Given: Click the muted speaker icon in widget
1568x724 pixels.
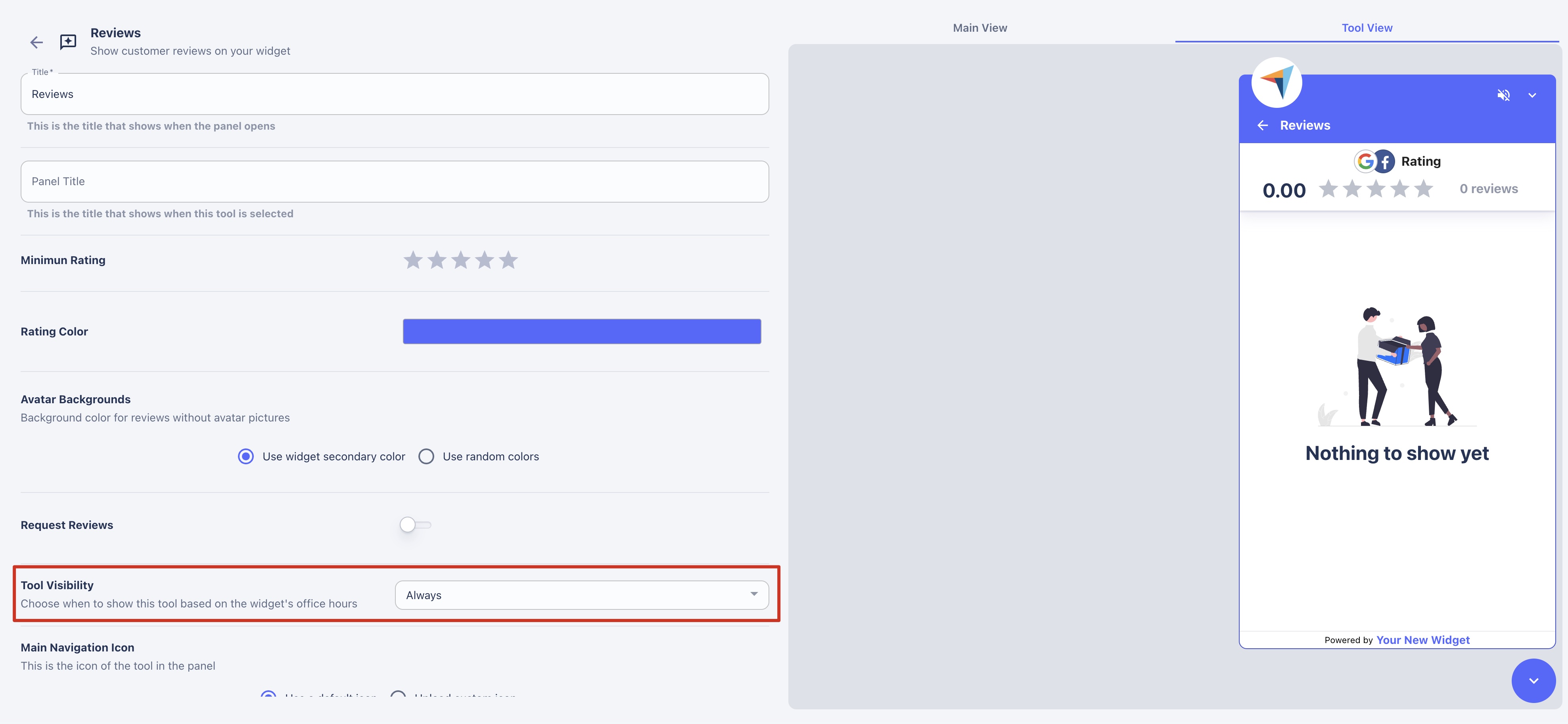Looking at the screenshot, I should (1503, 95).
